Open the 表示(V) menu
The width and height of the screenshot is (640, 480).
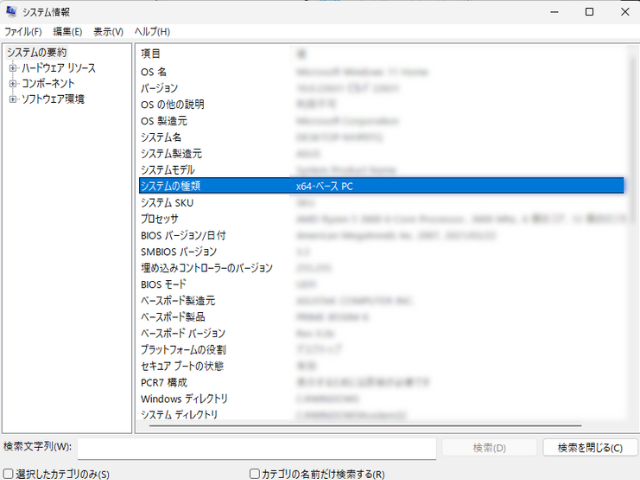(108, 31)
